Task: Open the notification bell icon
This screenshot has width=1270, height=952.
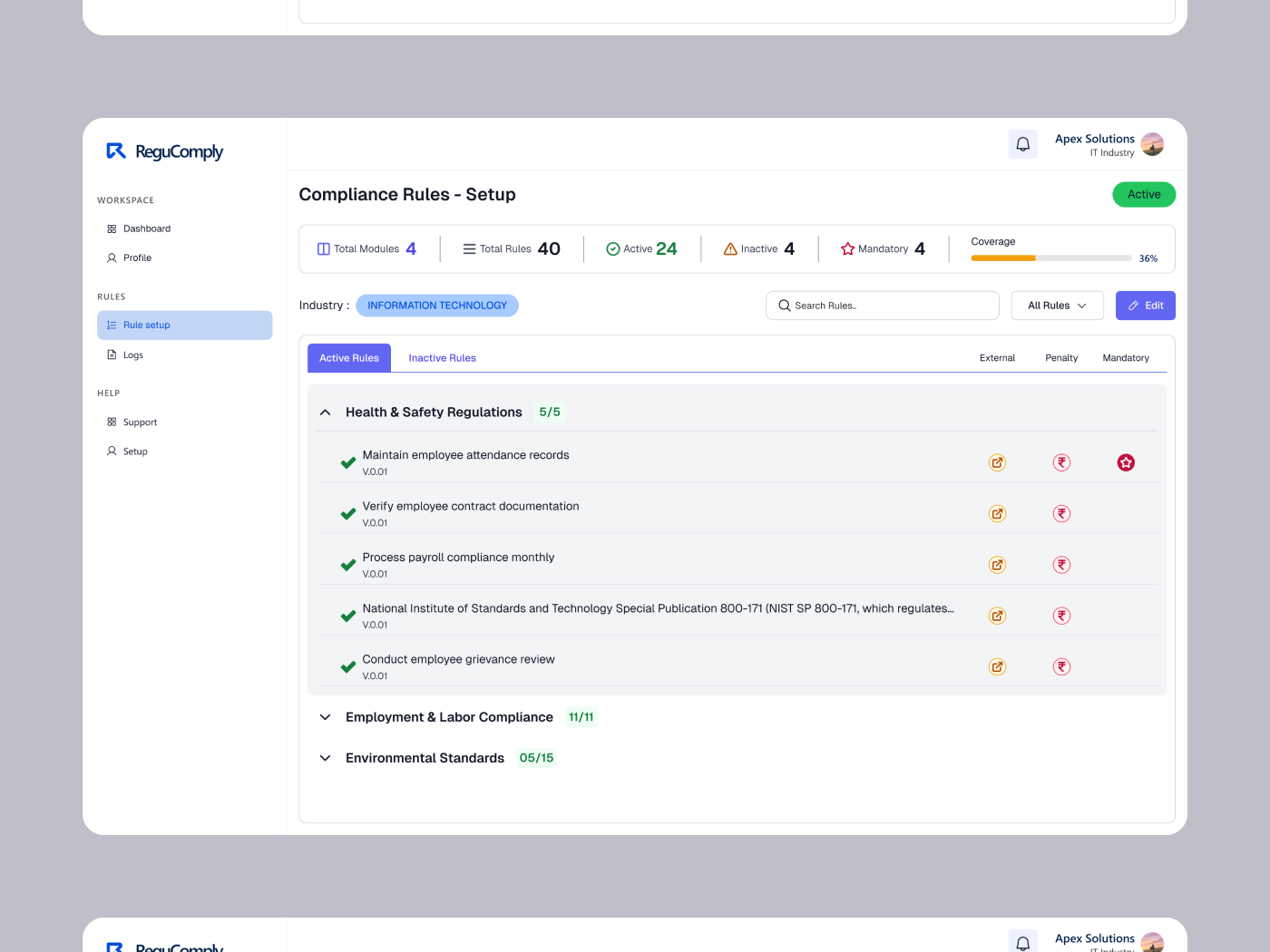Action: pyautogui.click(x=1022, y=144)
